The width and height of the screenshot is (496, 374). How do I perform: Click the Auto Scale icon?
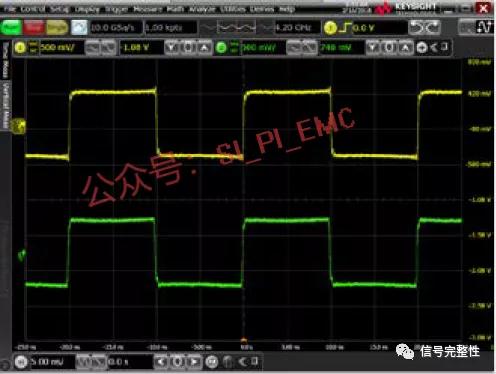coord(79,28)
